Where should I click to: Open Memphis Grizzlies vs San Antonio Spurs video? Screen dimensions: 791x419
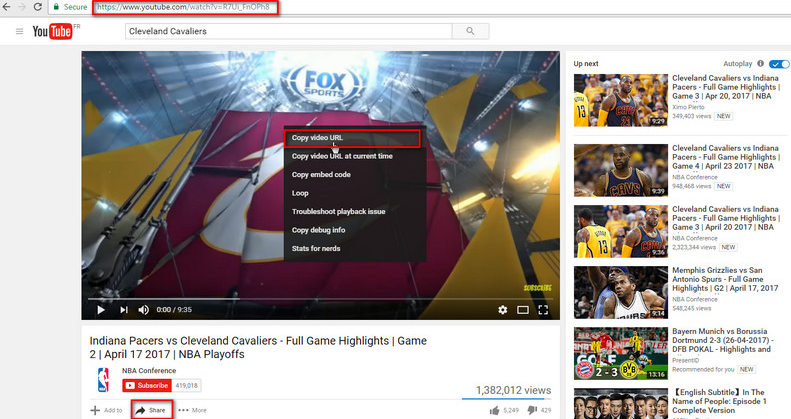725,279
